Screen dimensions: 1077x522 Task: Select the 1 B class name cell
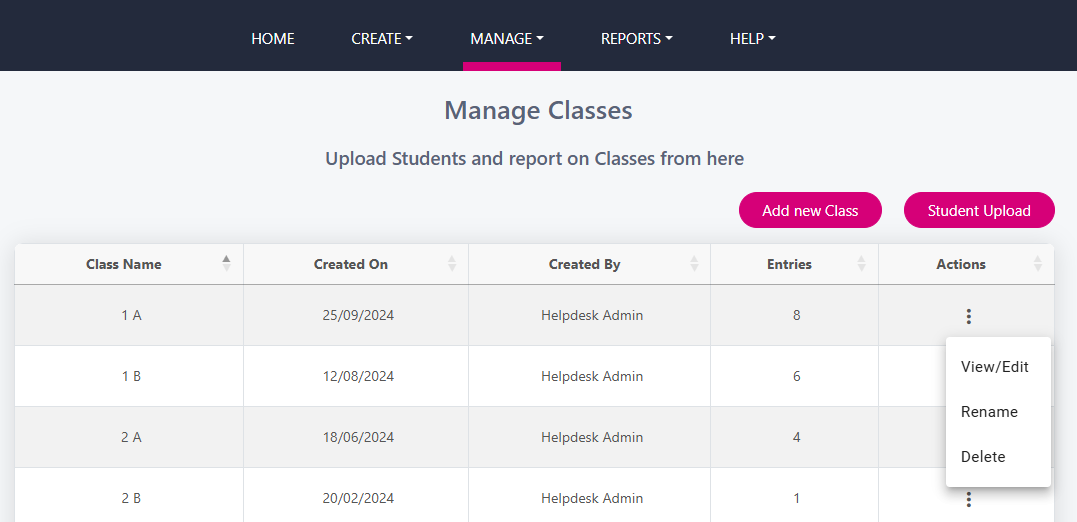click(x=129, y=376)
